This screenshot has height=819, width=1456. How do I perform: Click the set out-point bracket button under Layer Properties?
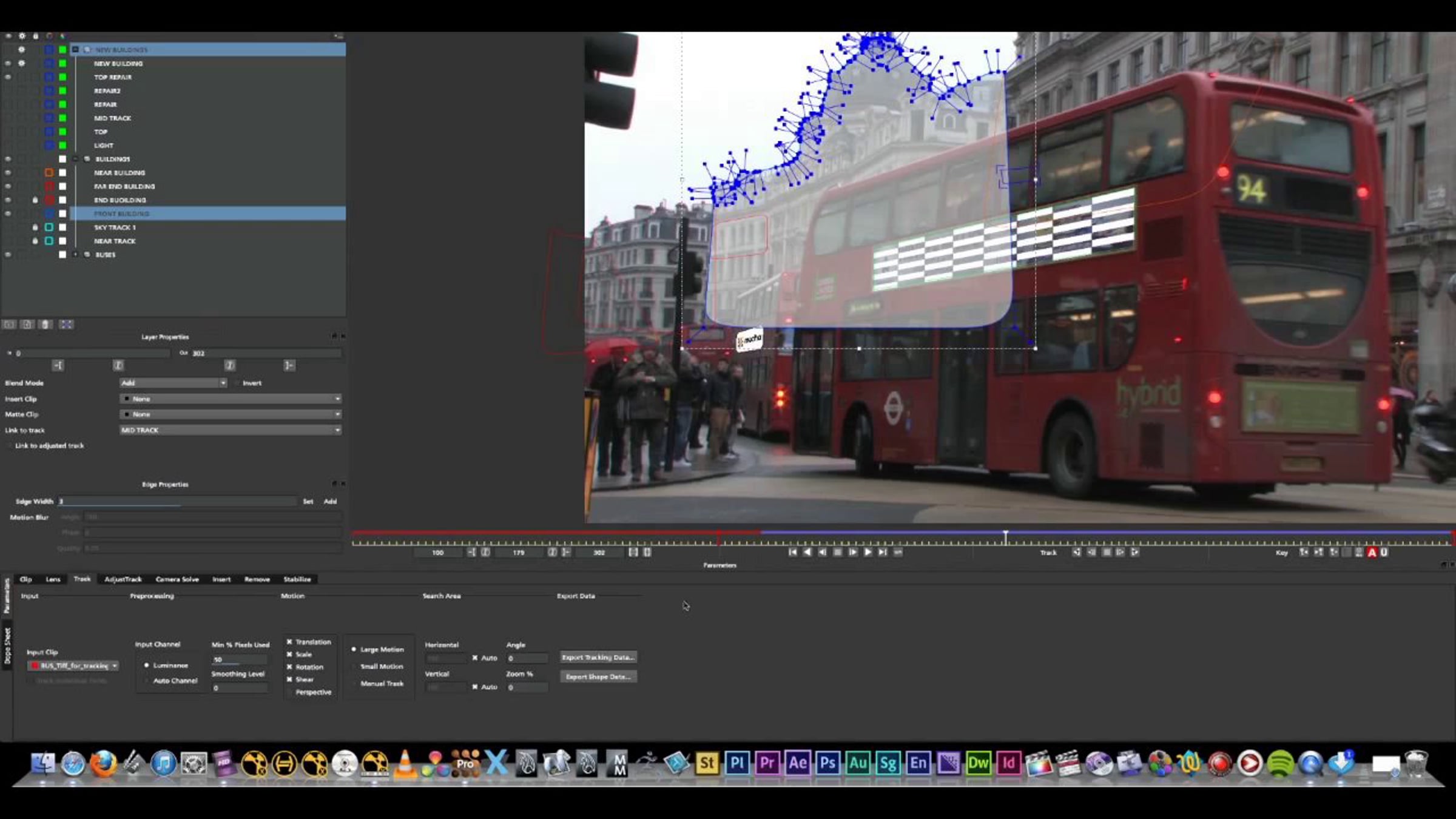289,365
